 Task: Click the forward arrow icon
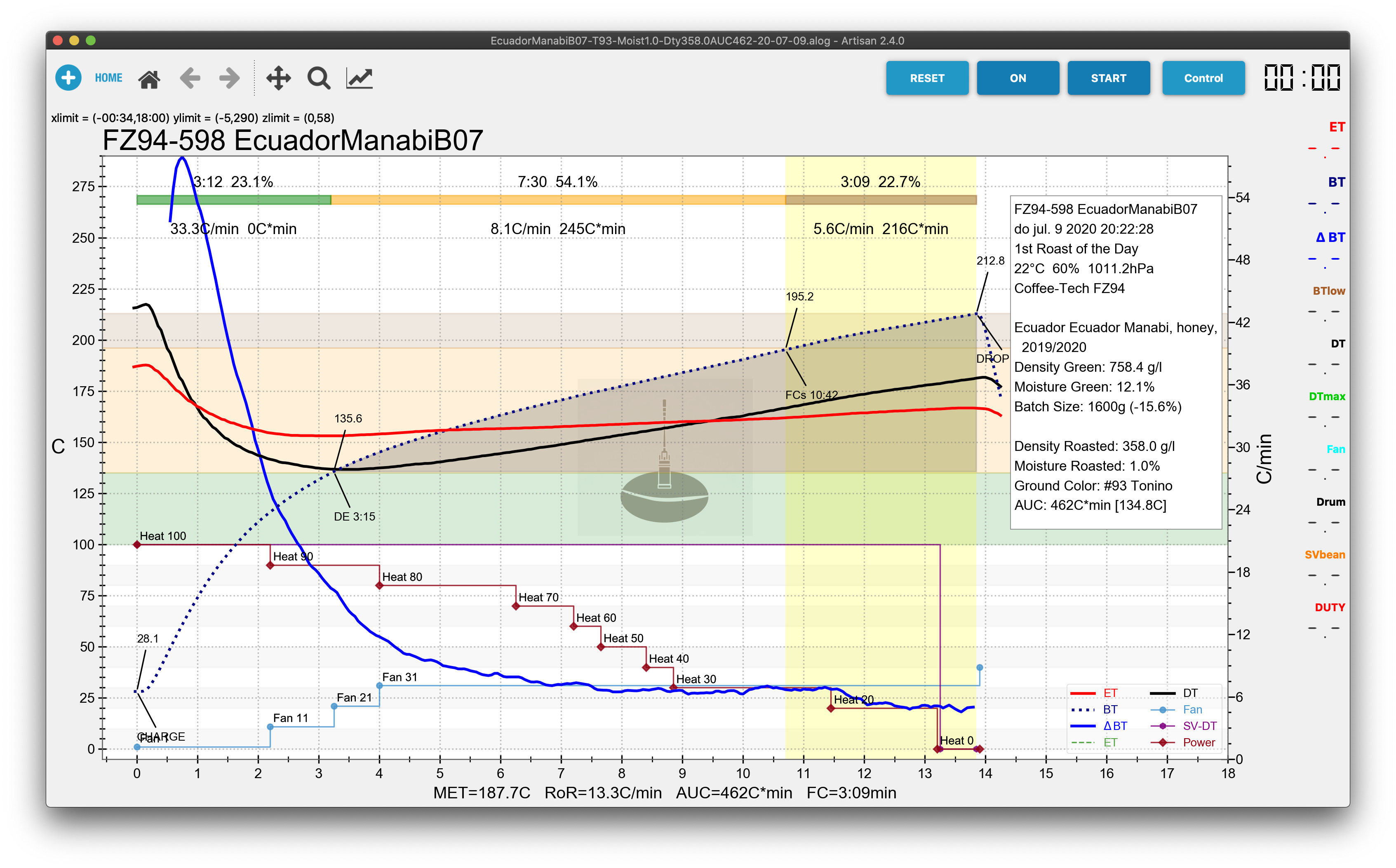[230, 78]
